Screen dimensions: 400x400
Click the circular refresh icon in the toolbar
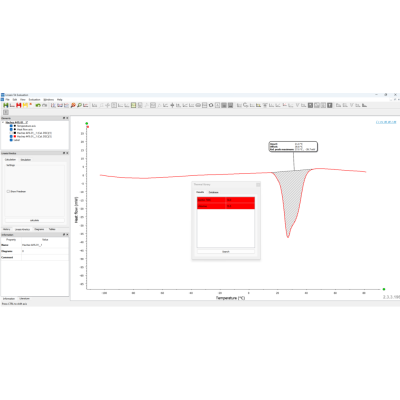[211, 105]
